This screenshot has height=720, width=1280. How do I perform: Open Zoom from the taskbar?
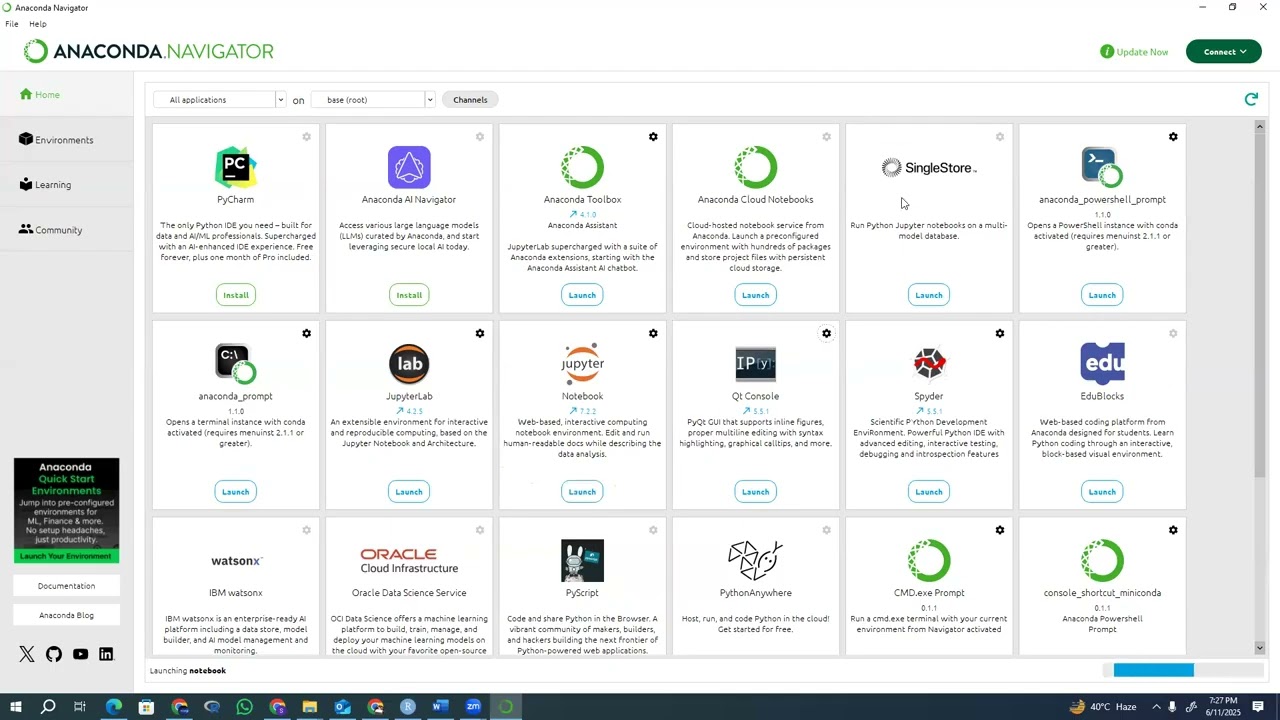point(473,707)
